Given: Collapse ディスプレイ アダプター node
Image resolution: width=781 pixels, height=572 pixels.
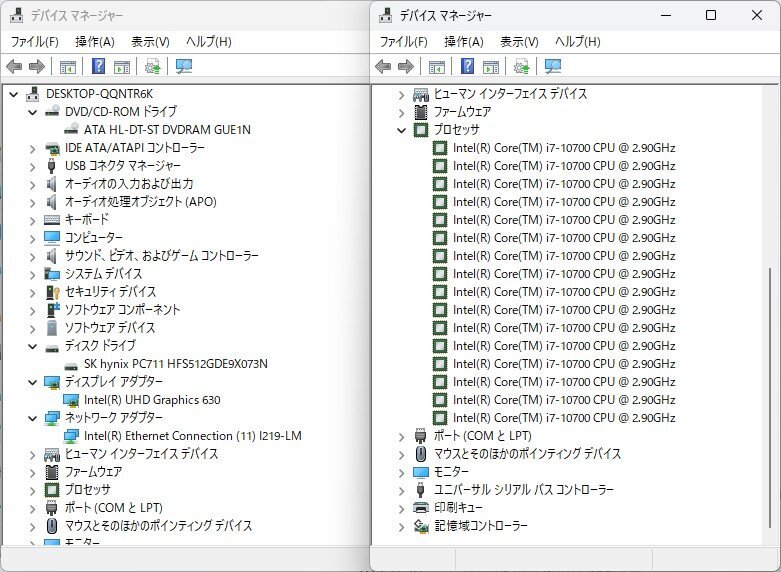Looking at the screenshot, I should (32, 383).
